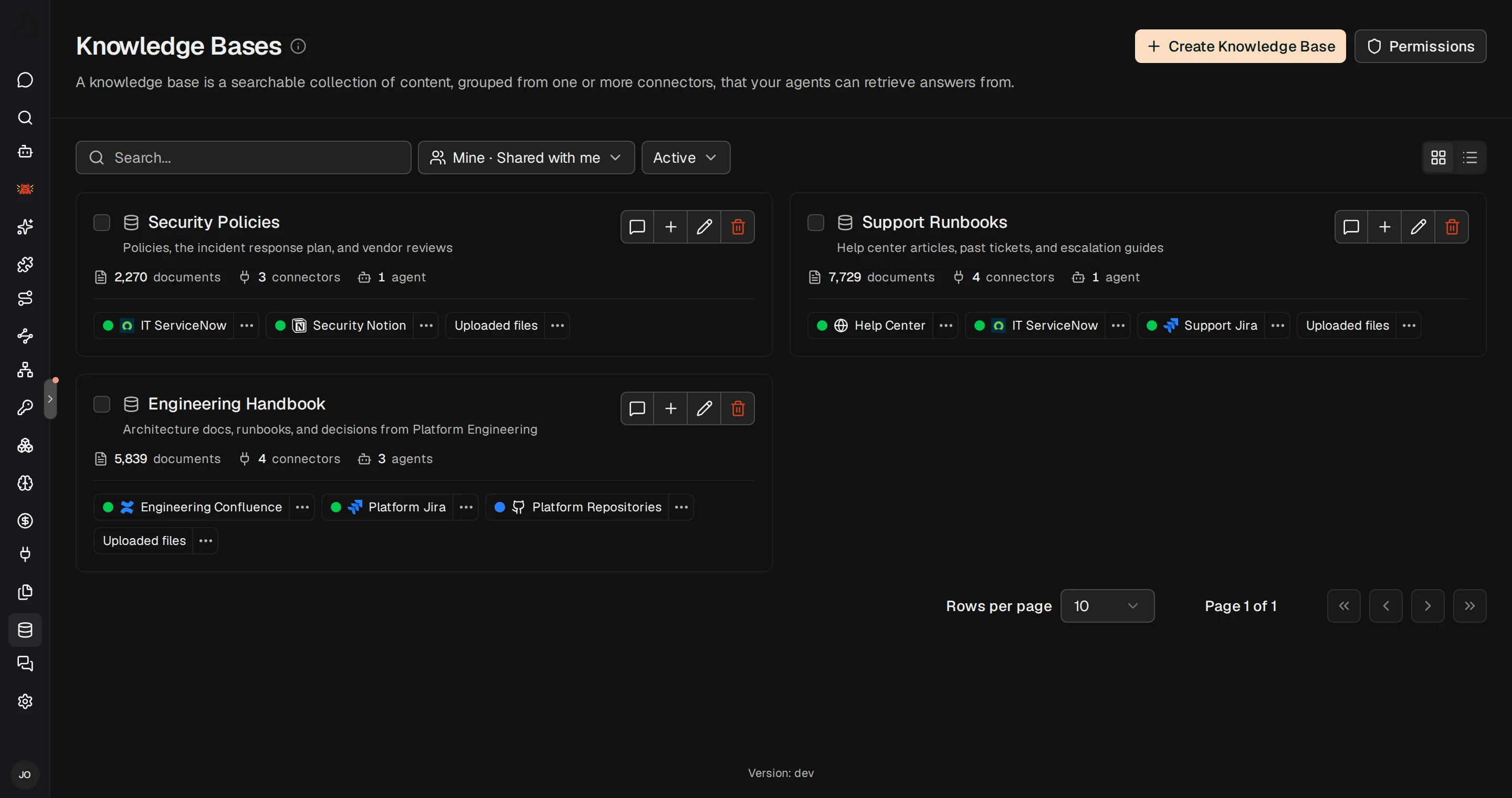
Task: Add content to Engineering Handbook with plus icon
Action: pos(670,408)
